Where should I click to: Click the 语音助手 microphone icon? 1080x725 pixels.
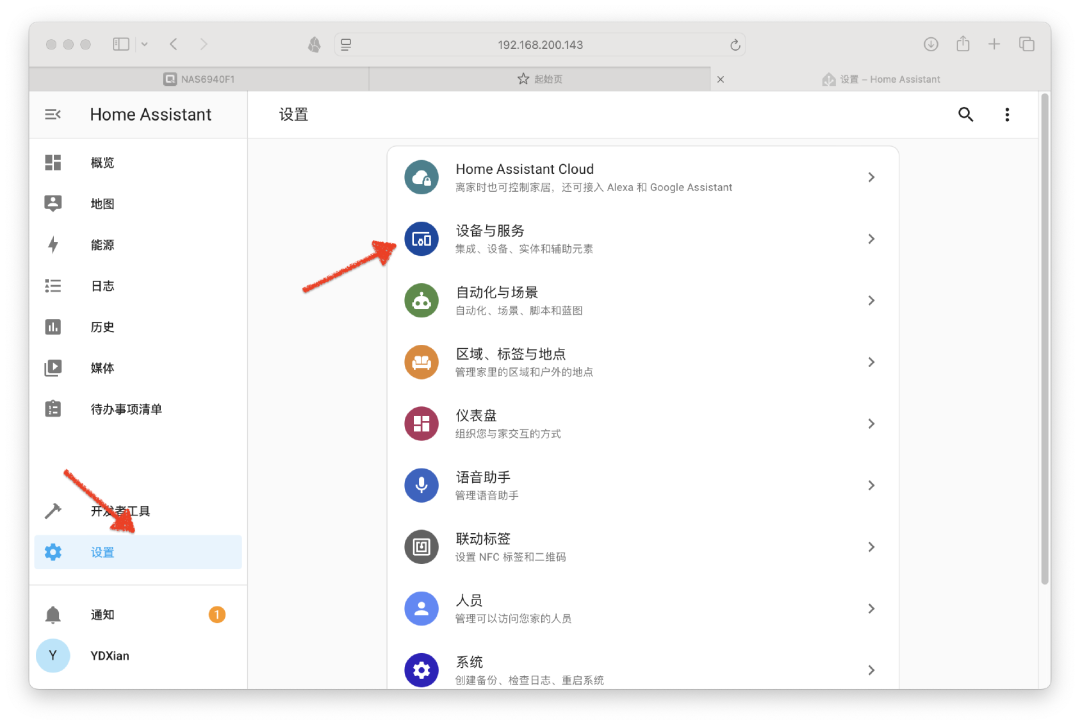click(x=421, y=485)
